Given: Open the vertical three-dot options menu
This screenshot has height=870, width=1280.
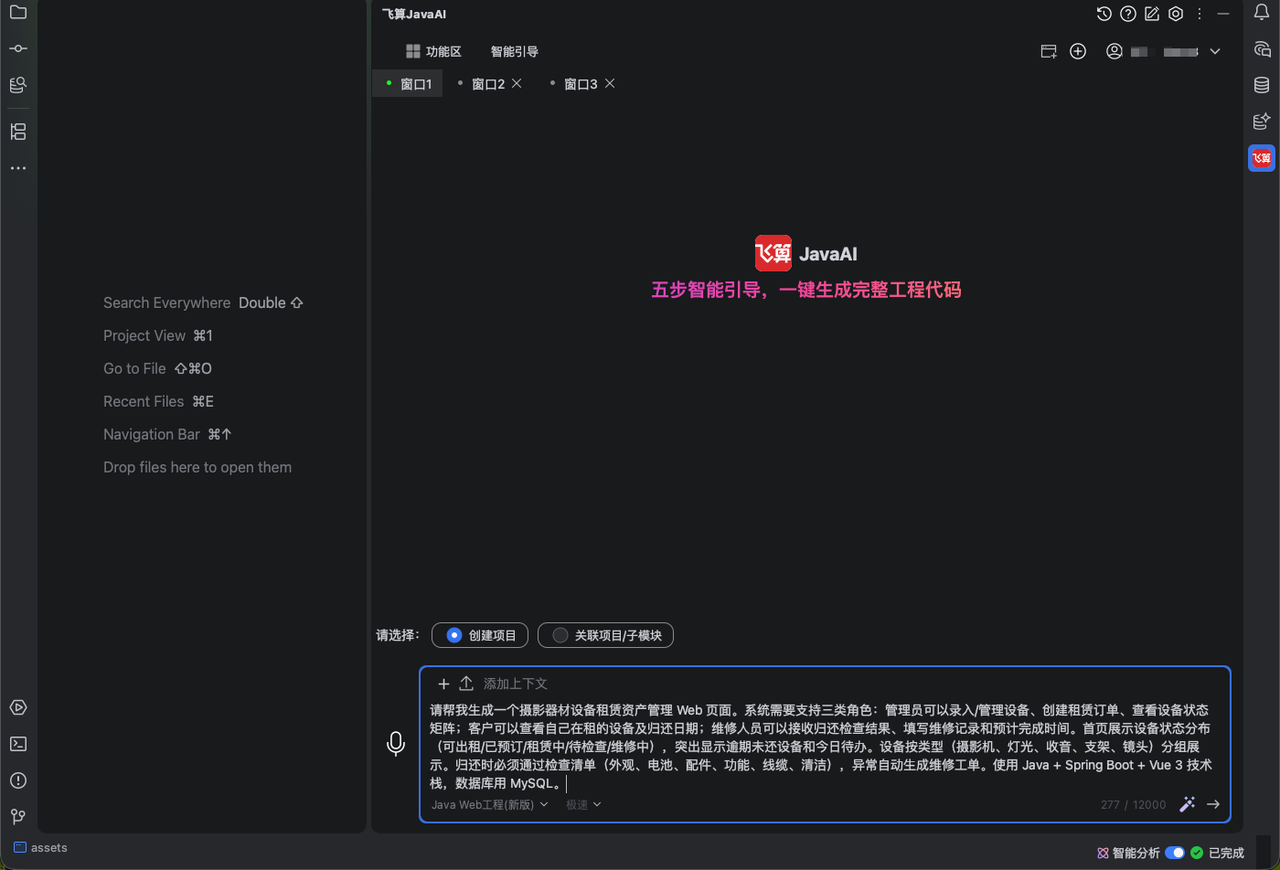Looking at the screenshot, I should (x=1199, y=14).
